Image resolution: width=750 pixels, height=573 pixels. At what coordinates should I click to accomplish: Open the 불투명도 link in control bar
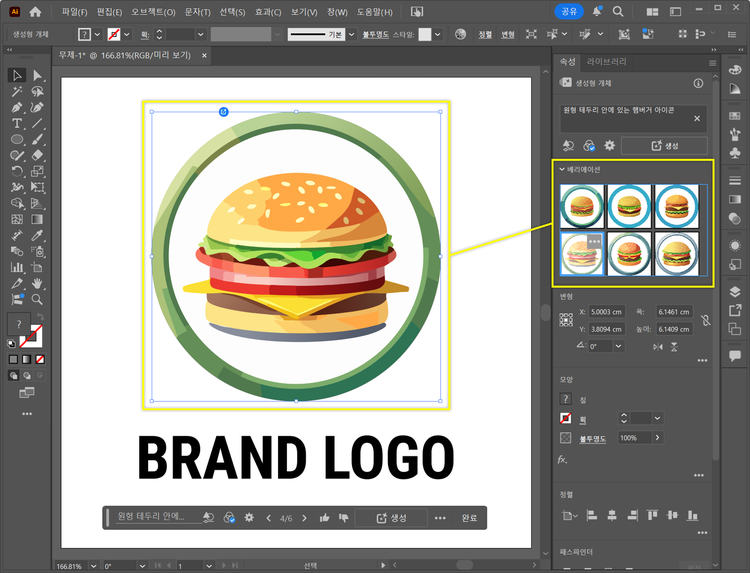pyautogui.click(x=375, y=34)
